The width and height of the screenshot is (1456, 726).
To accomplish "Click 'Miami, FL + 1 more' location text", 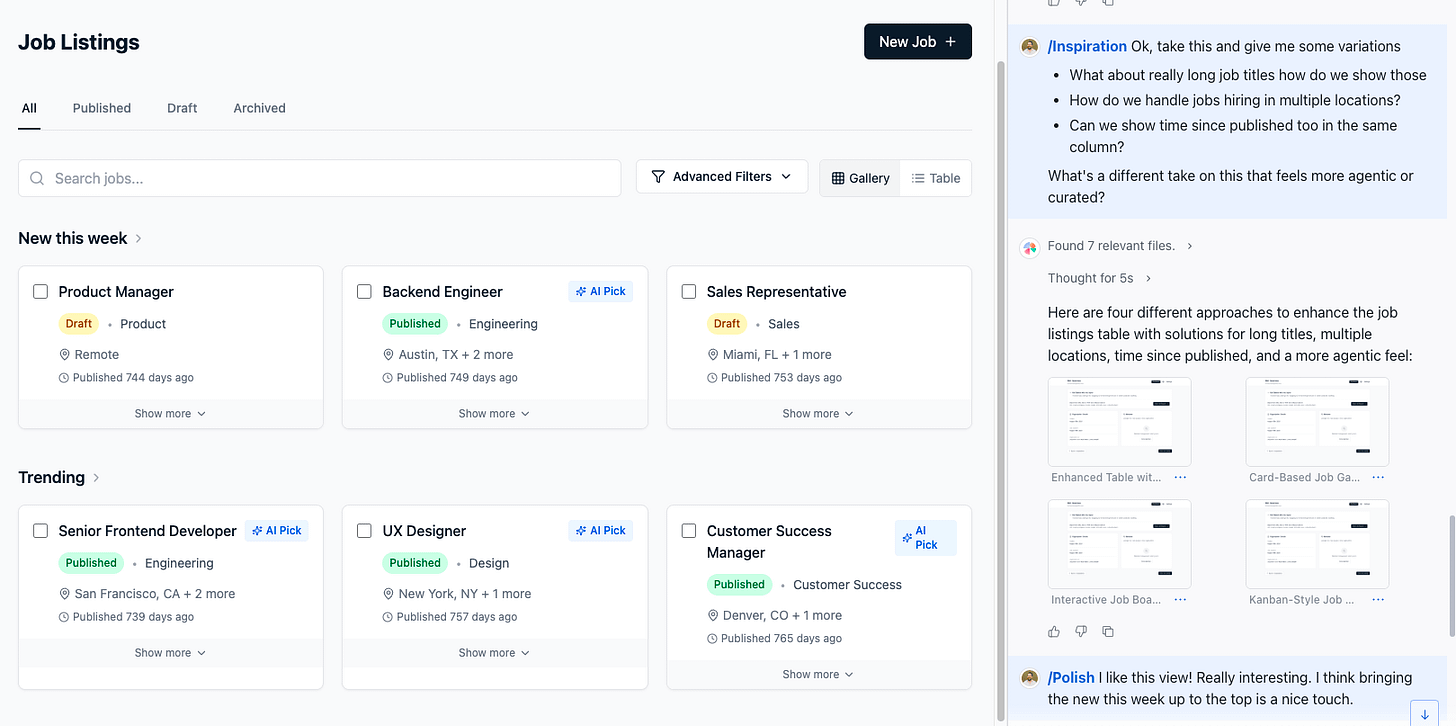I will coord(777,354).
